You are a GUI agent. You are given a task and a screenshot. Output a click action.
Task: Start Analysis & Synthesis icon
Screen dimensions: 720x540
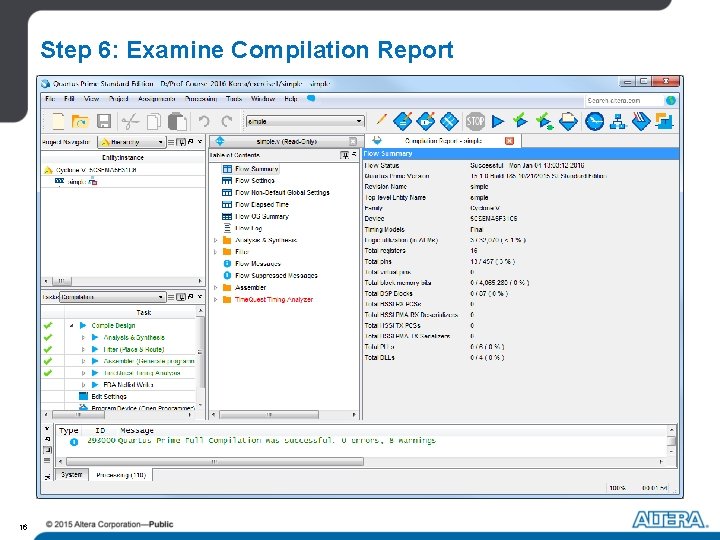(x=544, y=121)
